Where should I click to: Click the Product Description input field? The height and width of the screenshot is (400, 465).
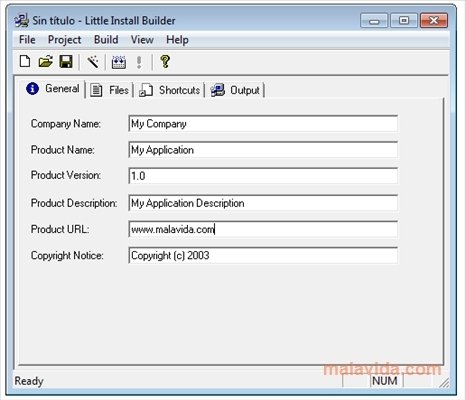tap(263, 203)
